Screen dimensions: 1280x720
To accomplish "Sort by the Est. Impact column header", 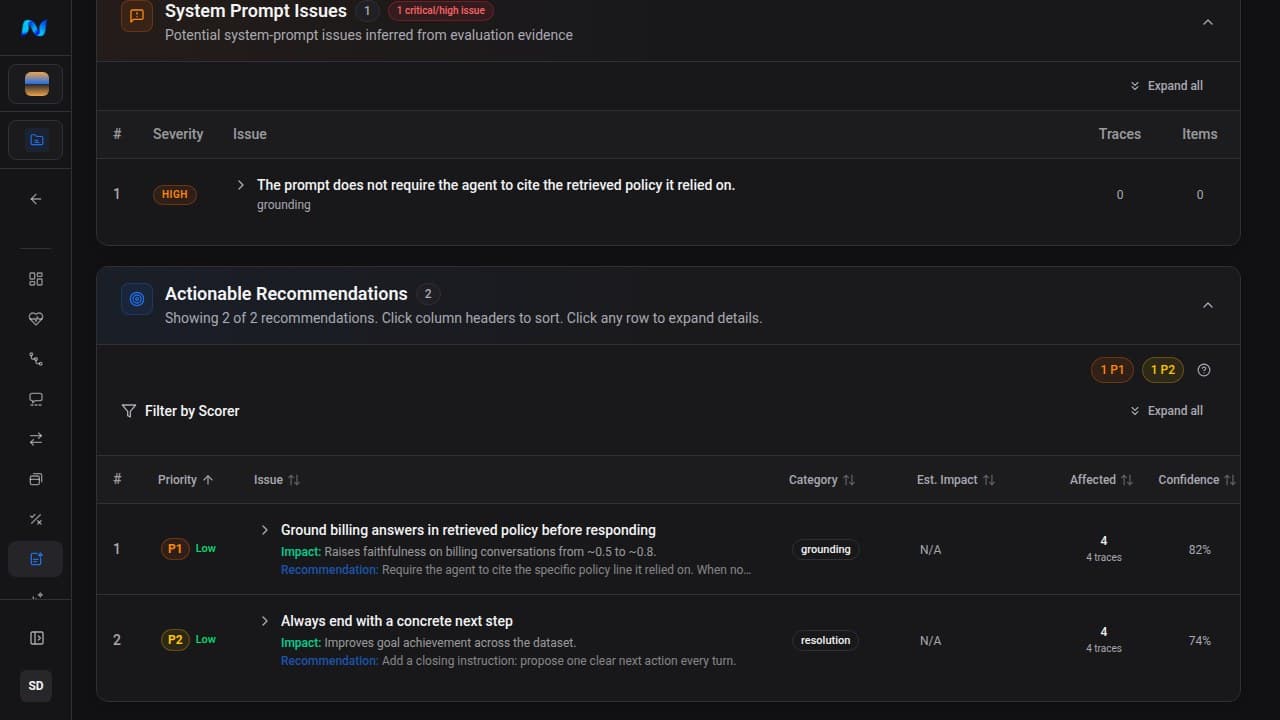I will 956,480.
